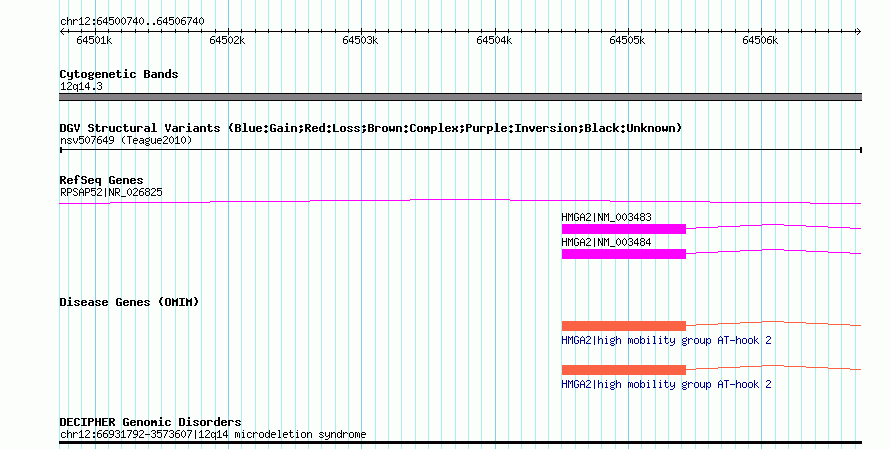This screenshot has height=449, width=890.
Task: Click the HMGA2|NM_003483 transcript label
Action: click(x=606, y=217)
